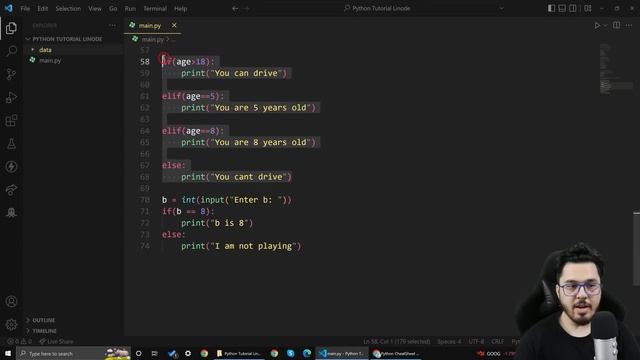Open Settings gear on taskbar
The height and width of the screenshot is (360, 640).
[188, 353]
